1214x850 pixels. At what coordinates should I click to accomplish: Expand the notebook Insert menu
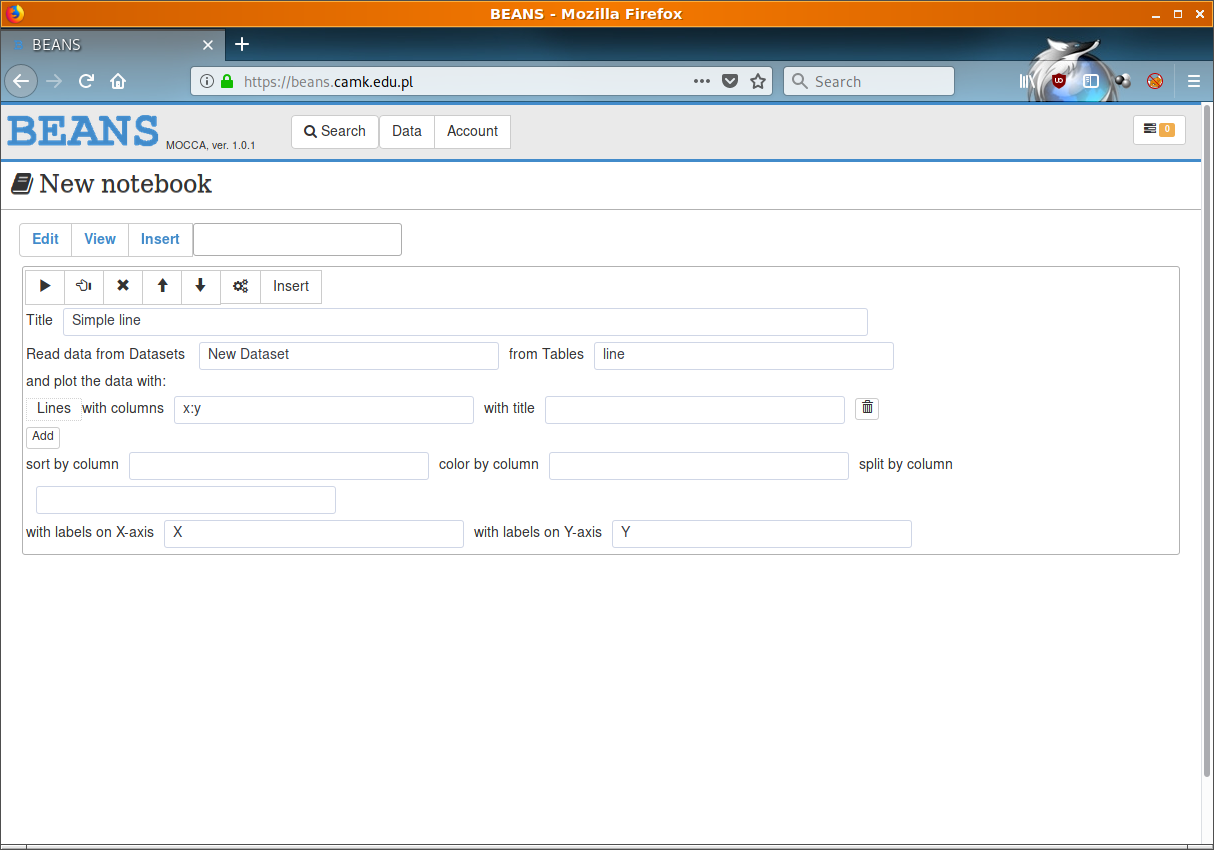(160, 239)
